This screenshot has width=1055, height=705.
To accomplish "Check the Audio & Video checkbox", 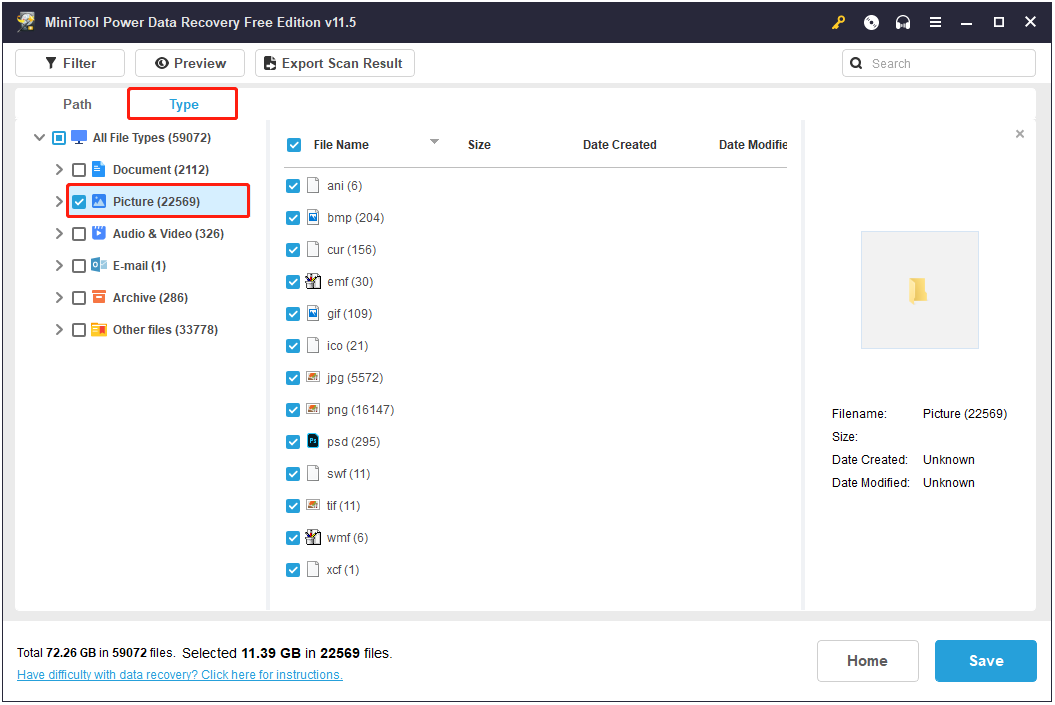I will 79,233.
